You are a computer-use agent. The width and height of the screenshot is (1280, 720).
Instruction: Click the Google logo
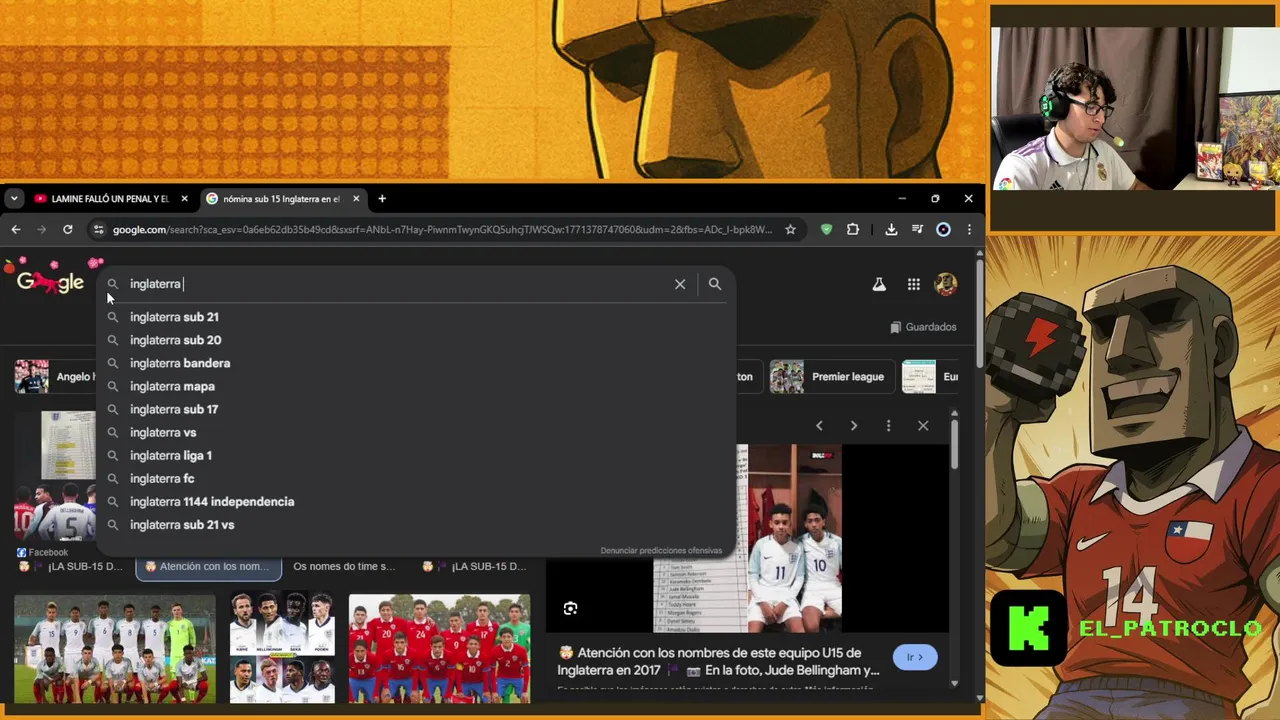(50, 283)
